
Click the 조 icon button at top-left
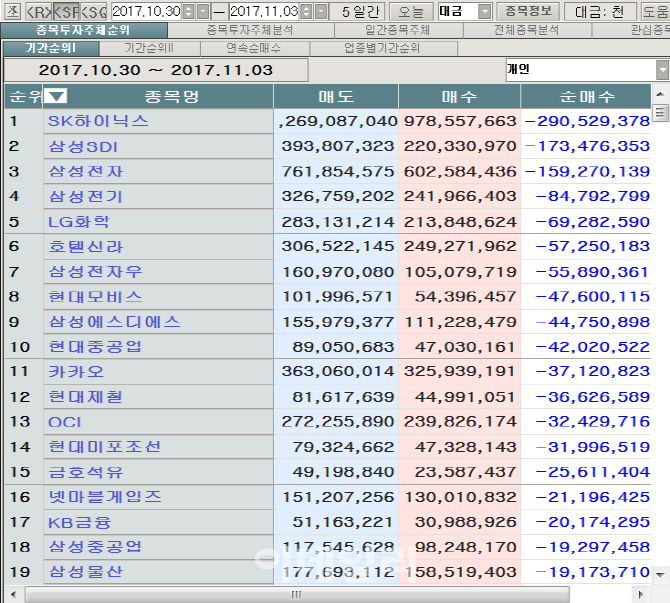[12, 12]
